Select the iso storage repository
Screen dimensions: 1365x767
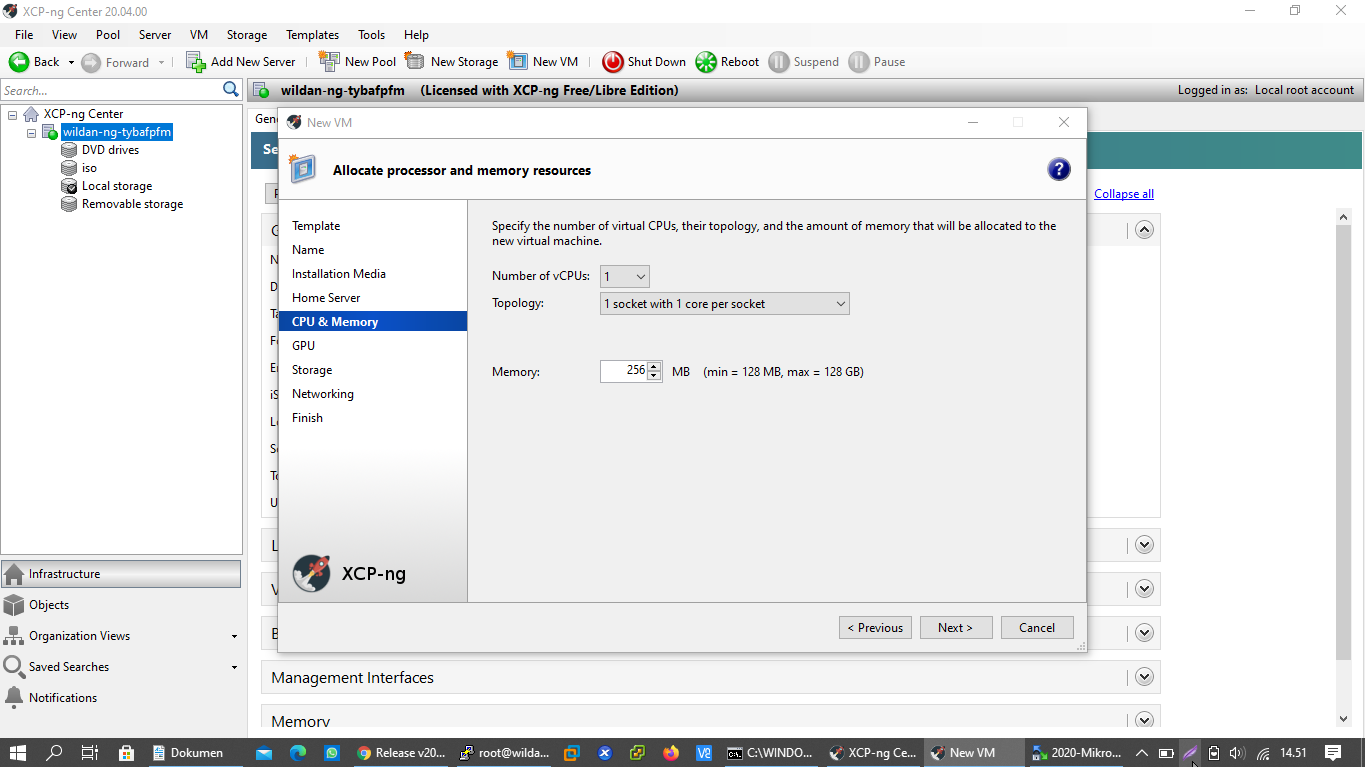coord(89,168)
